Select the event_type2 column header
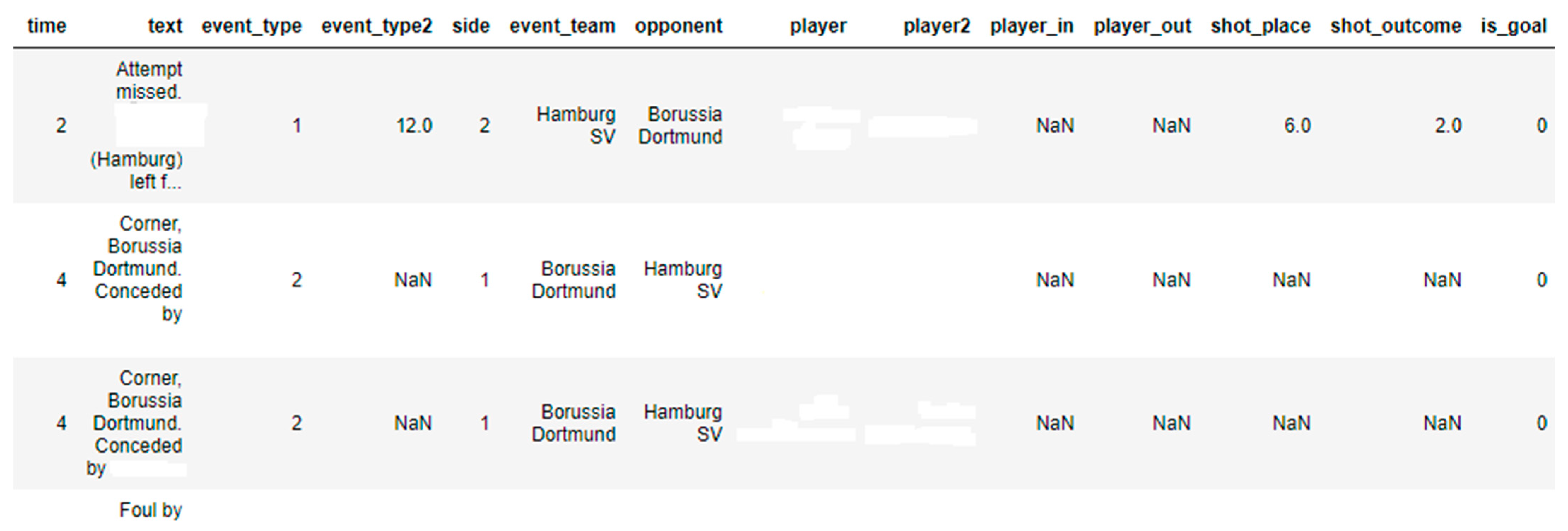This screenshot has height=531, width=1568. [377, 26]
